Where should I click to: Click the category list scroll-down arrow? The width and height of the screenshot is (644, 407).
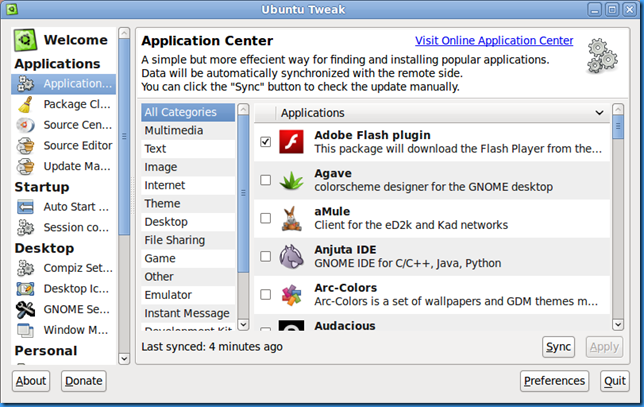click(243, 324)
